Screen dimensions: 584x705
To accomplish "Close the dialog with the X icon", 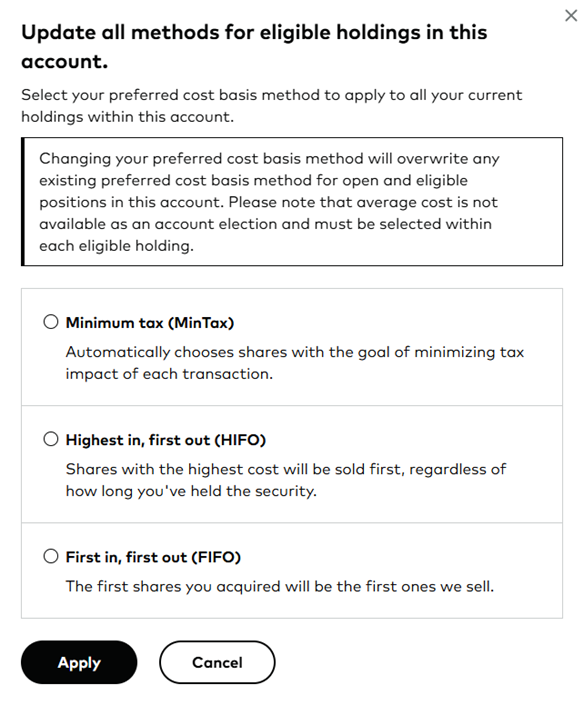I will pyautogui.click(x=571, y=16).
